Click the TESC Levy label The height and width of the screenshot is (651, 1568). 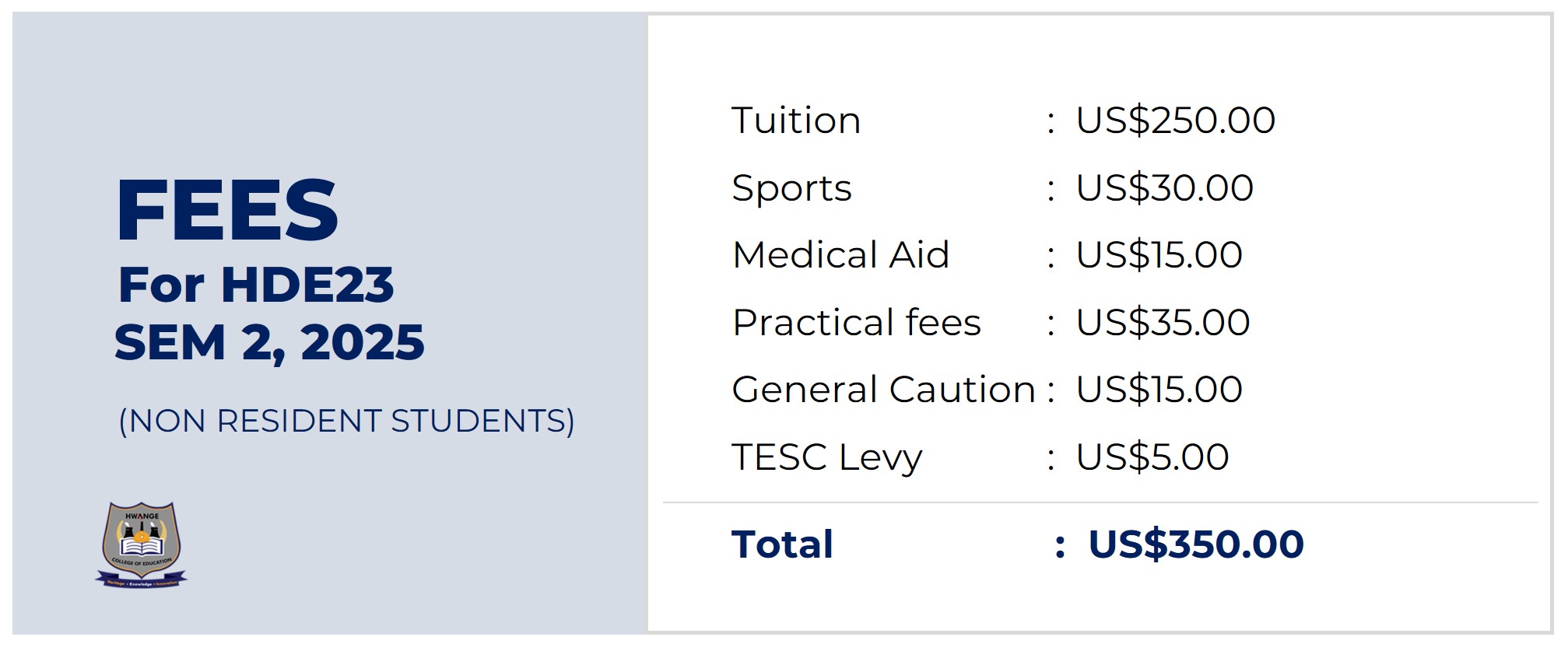click(x=826, y=457)
